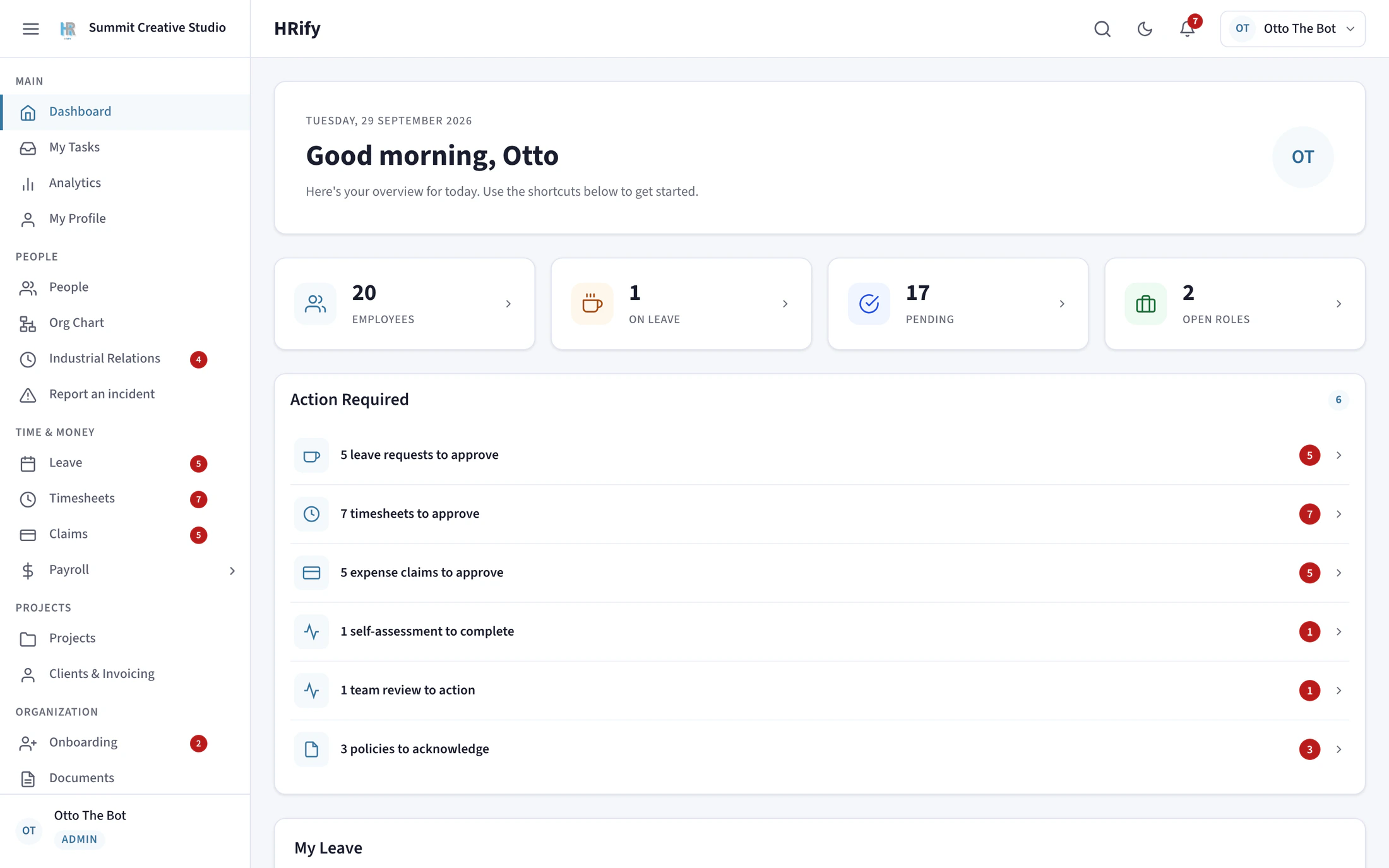1389x868 pixels.
Task: Click the Pending checkmark icon
Action: tap(869, 304)
